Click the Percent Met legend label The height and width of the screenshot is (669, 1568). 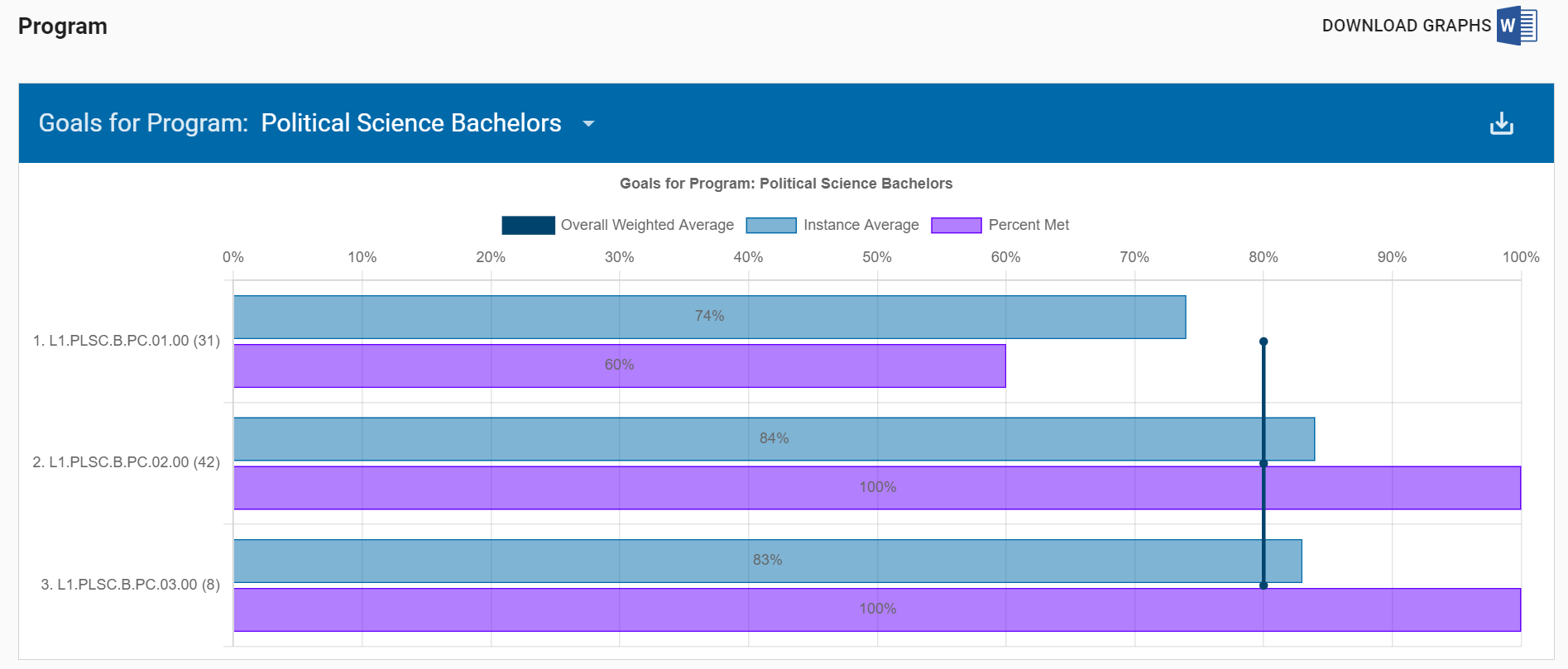point(1029,225)
